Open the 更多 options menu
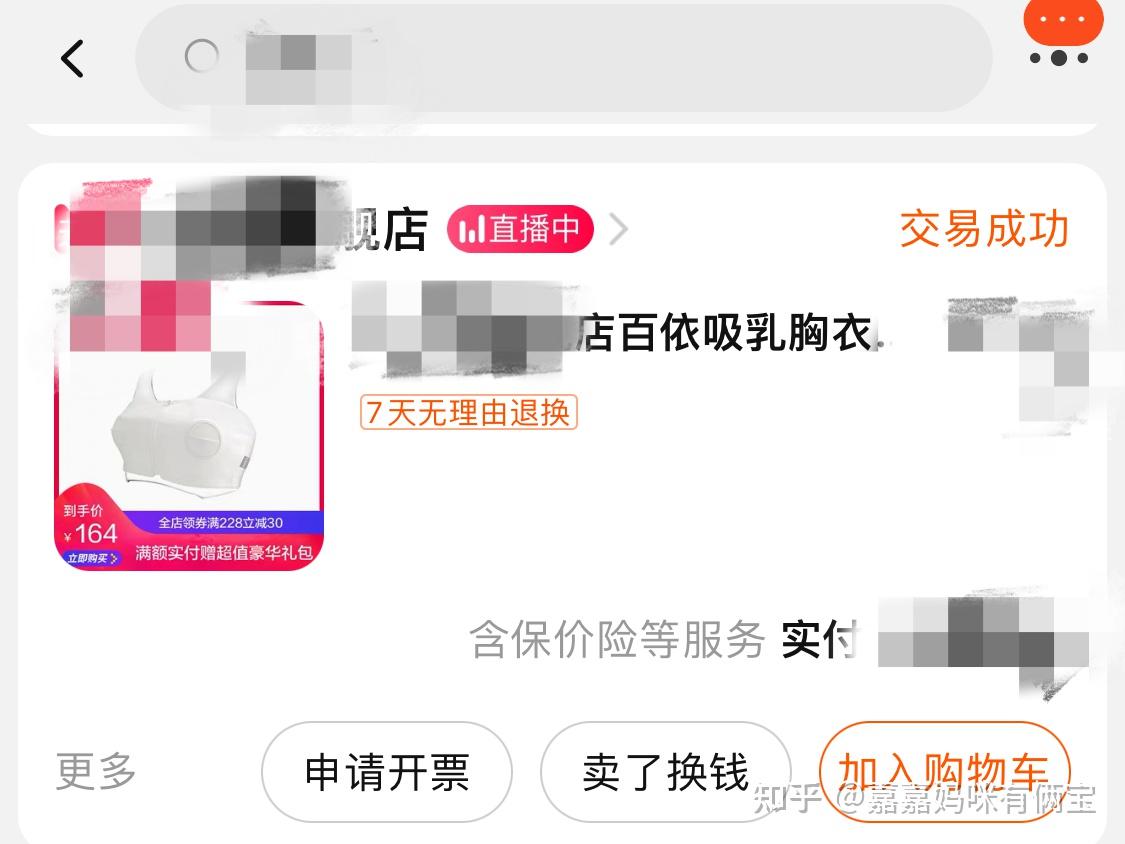 click(x=96, y=772)
